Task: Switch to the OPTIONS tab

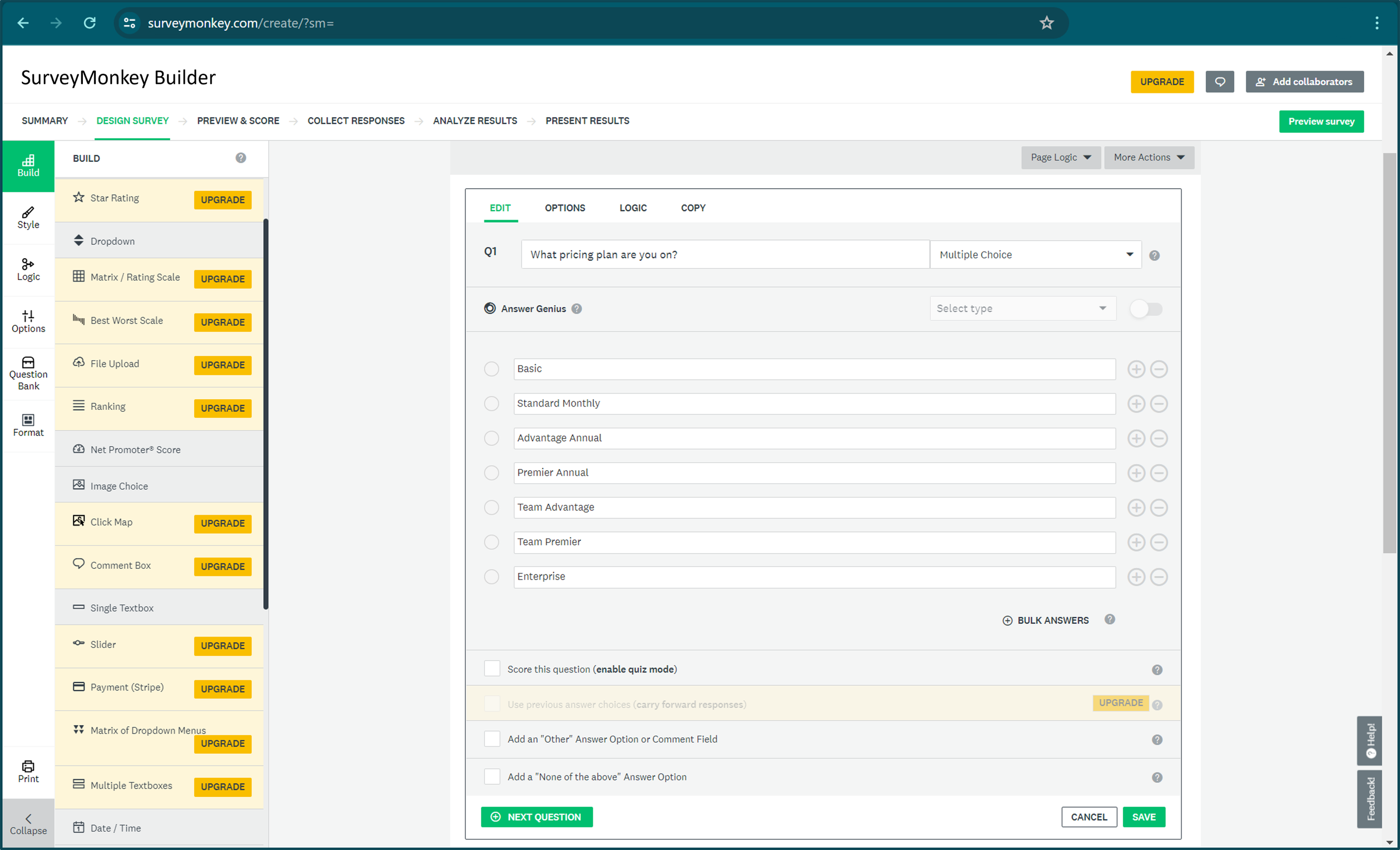Action: pyautogui.click(x=564, y=208)
